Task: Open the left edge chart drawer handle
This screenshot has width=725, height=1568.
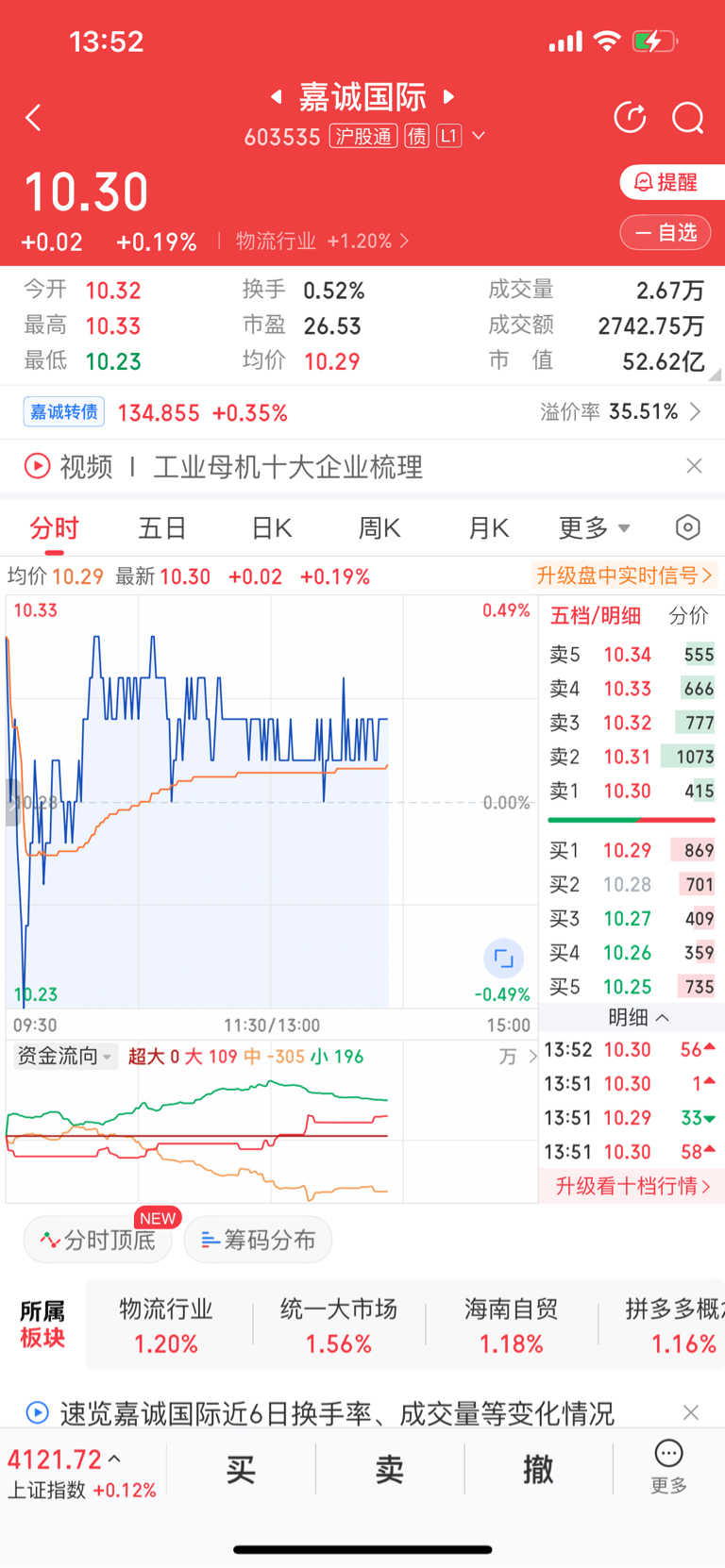Action: 12,804
